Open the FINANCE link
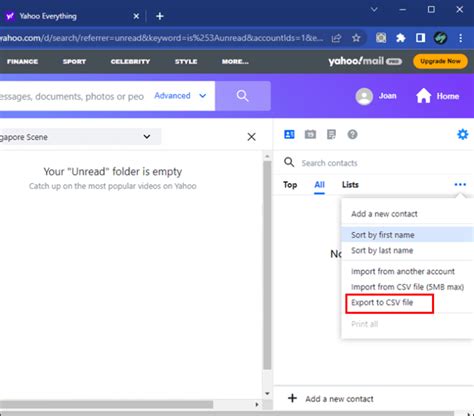Viewport: 474px width, 416px height. [x=22, y=61]
